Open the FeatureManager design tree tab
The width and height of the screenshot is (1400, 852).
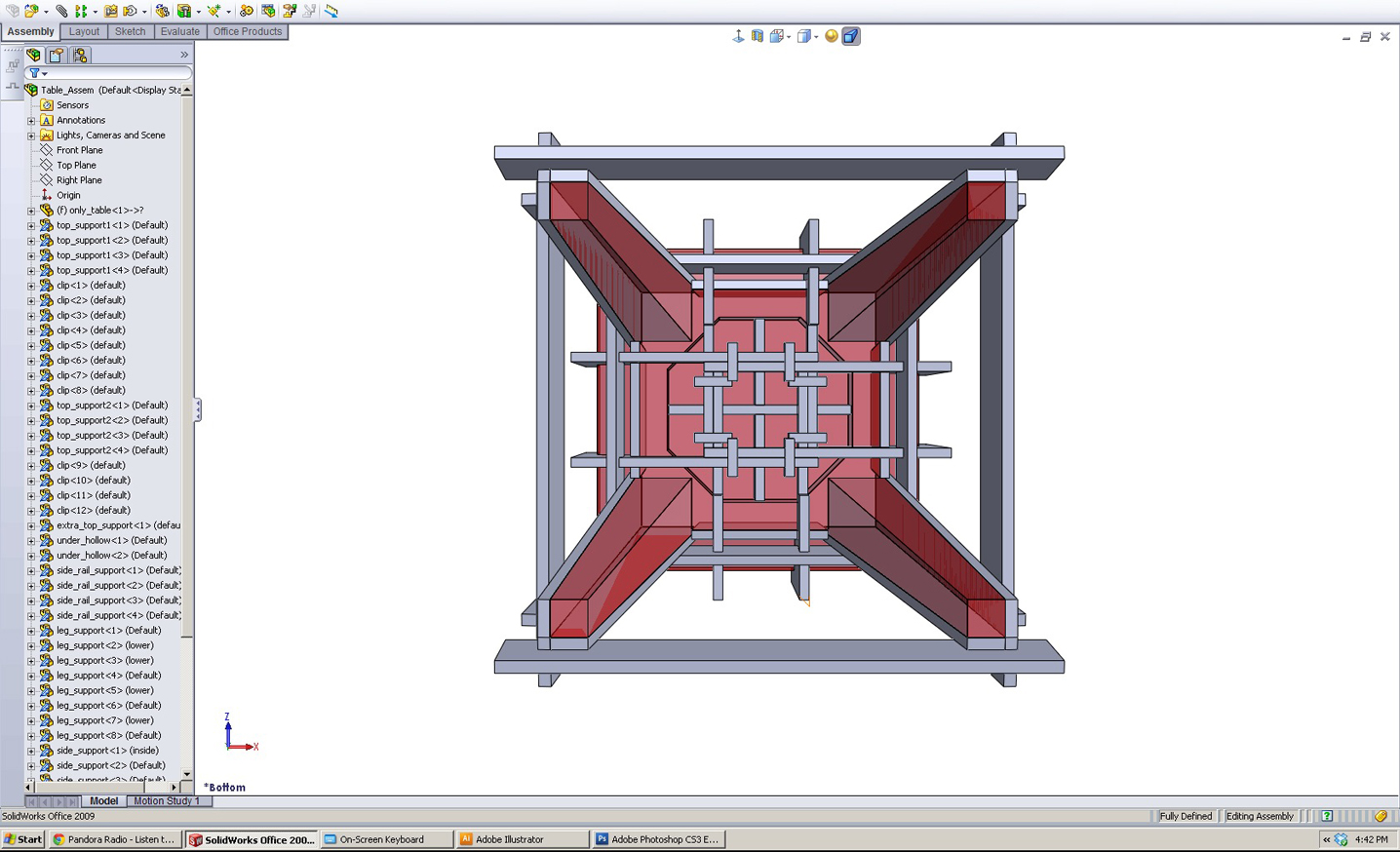tap(34, 56)
